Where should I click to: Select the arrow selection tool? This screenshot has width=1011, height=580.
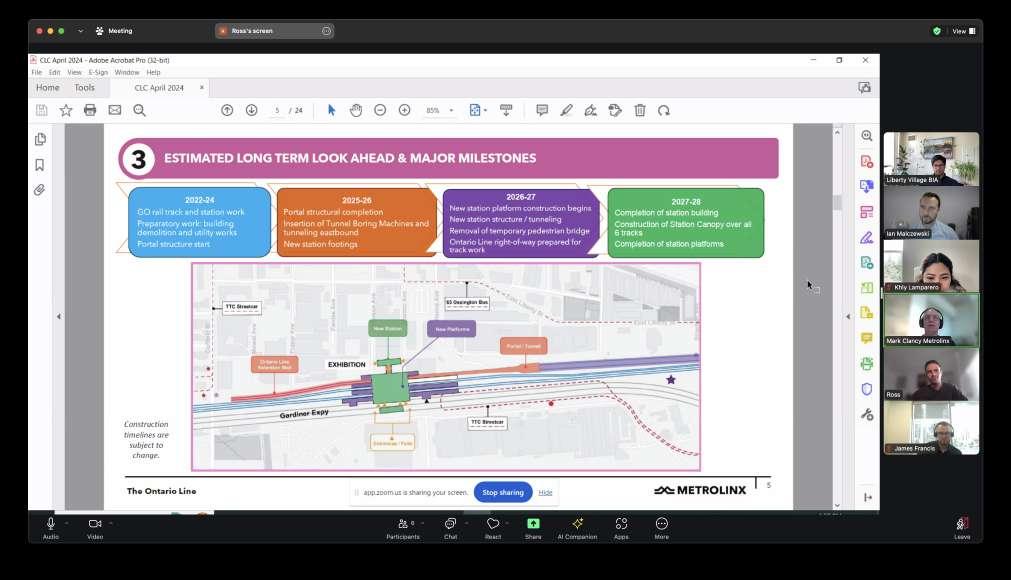tap(331, 110)
